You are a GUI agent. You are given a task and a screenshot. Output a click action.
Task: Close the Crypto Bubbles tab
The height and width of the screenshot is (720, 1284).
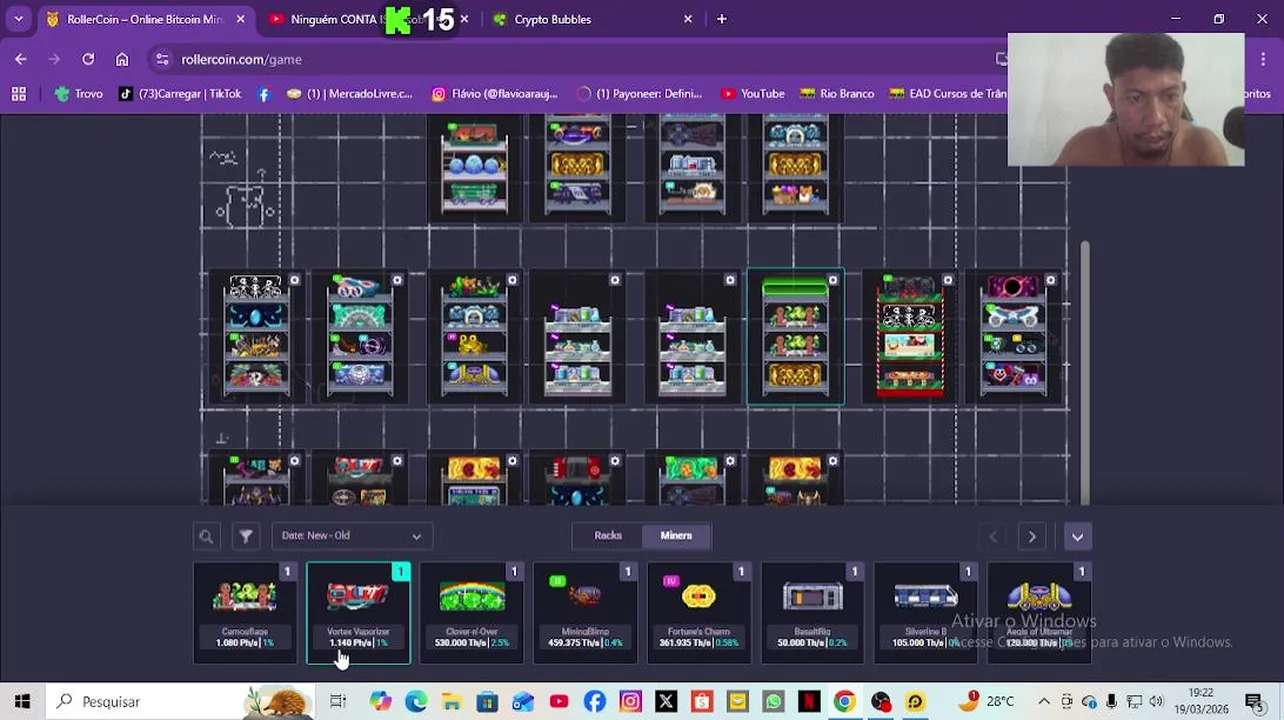click(x=688, y=19)
